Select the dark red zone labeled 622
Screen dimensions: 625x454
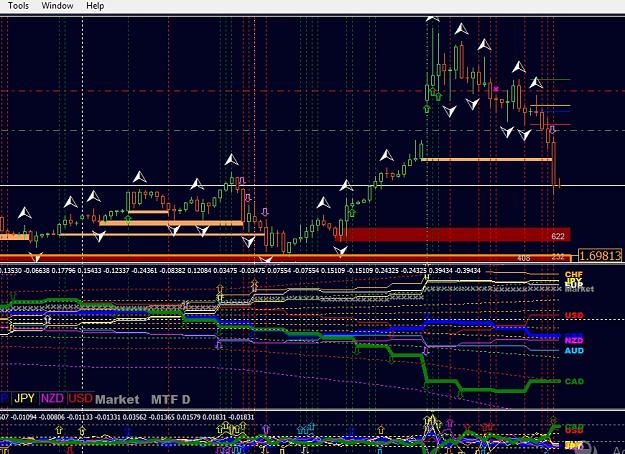coord(453,234)
